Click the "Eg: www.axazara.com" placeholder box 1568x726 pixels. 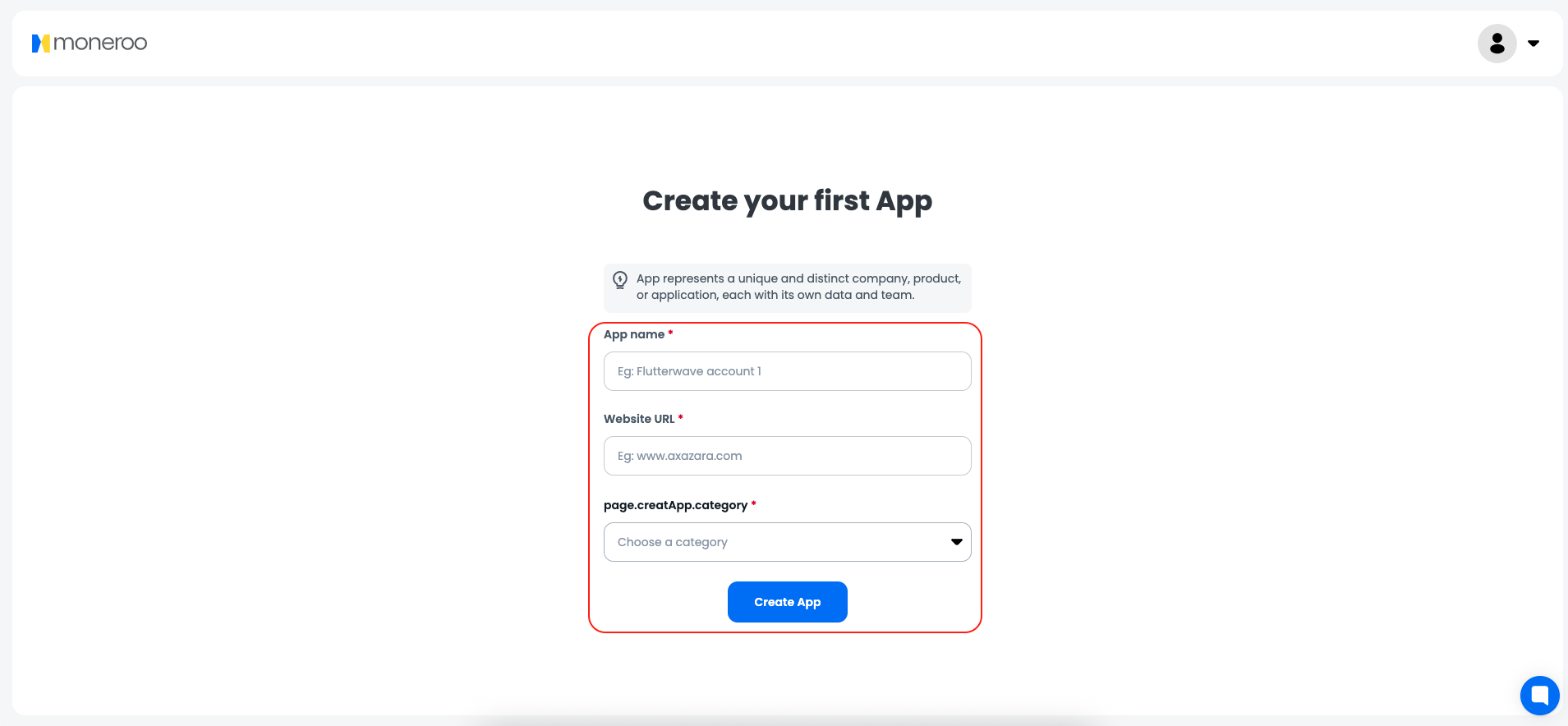pyautogui.click(x=787, y=456)
